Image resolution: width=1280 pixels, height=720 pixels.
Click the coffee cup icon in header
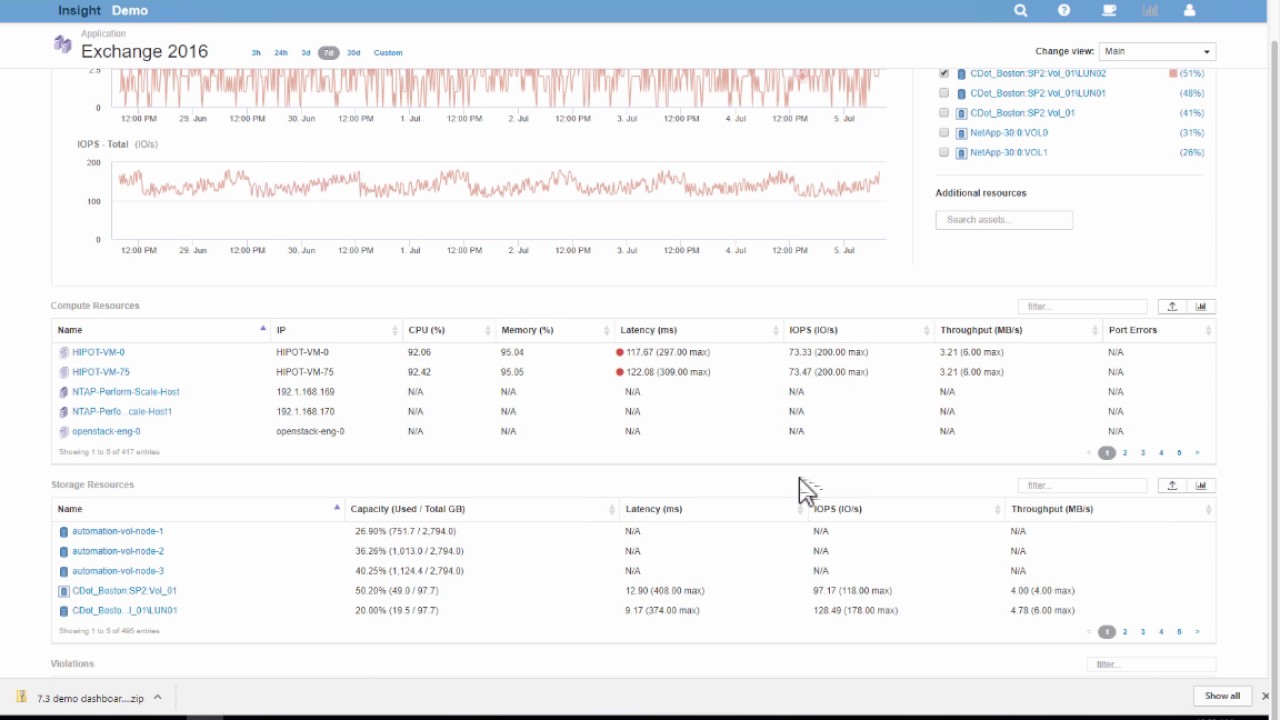[1108, 10]
